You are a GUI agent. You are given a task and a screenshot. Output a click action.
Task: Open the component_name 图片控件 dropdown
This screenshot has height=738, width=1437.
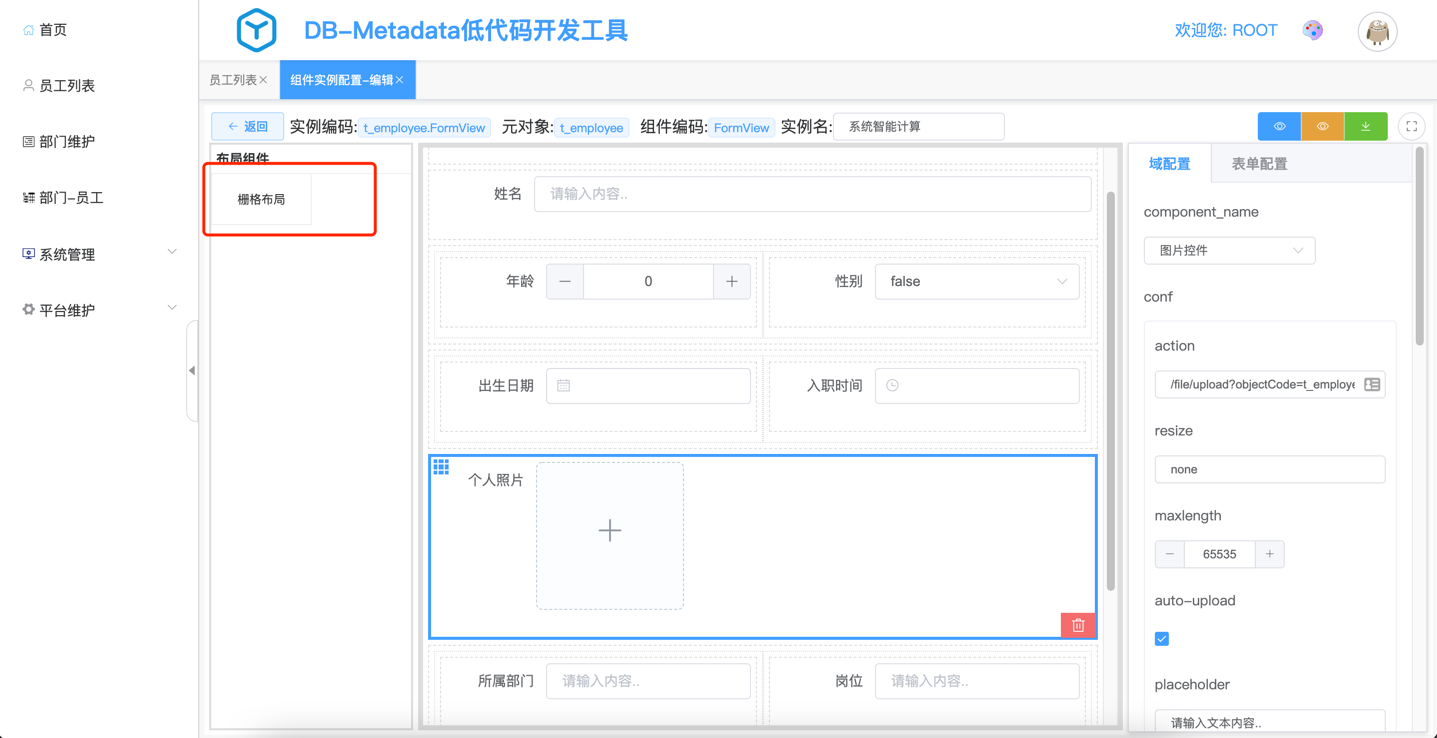point(1229,251)
